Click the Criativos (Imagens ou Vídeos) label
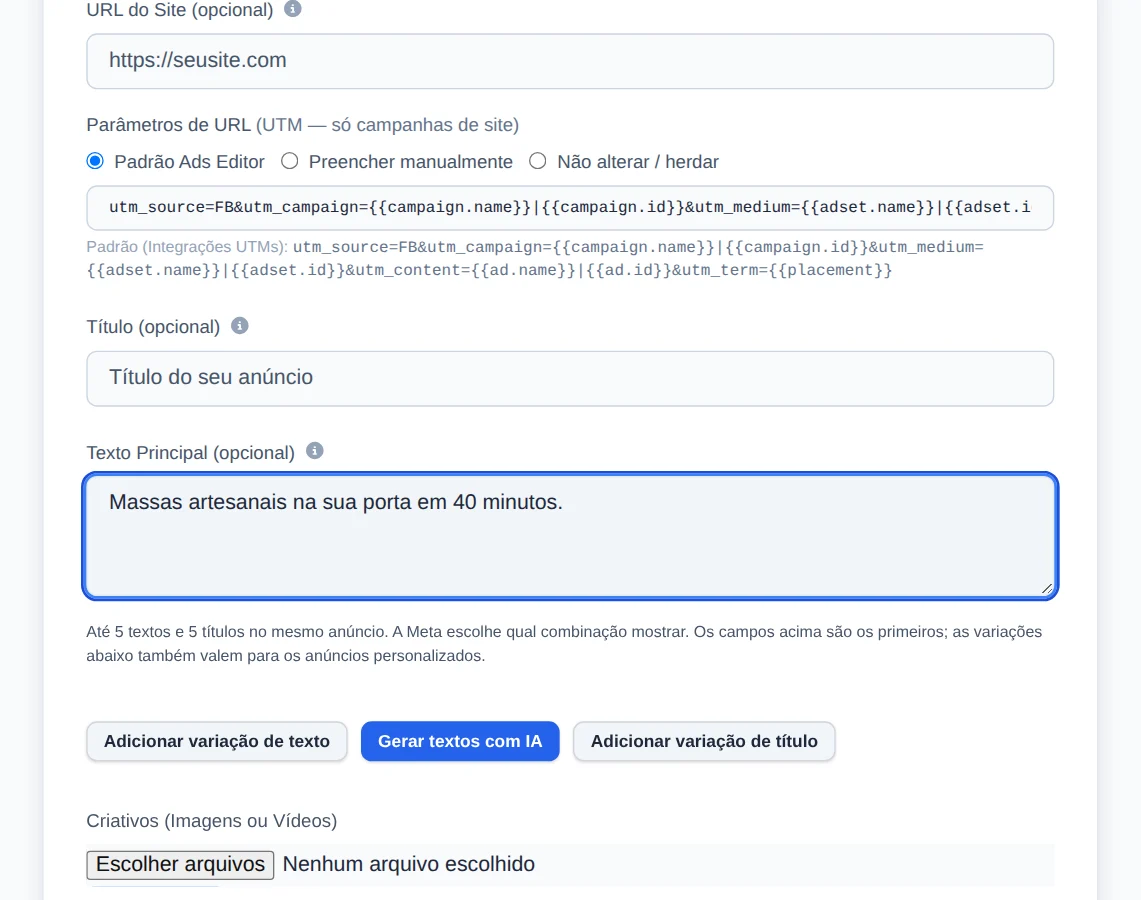 pos(212,821)
